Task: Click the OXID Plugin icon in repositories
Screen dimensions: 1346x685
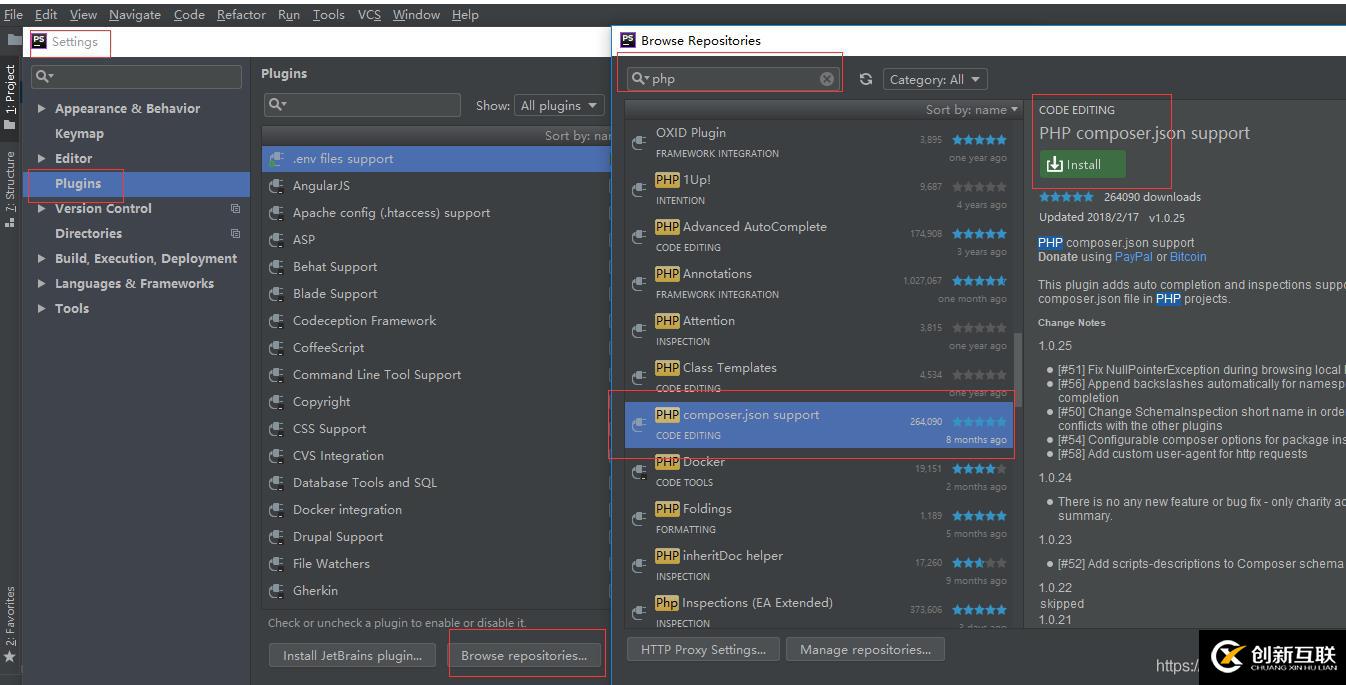Action: 639,143
